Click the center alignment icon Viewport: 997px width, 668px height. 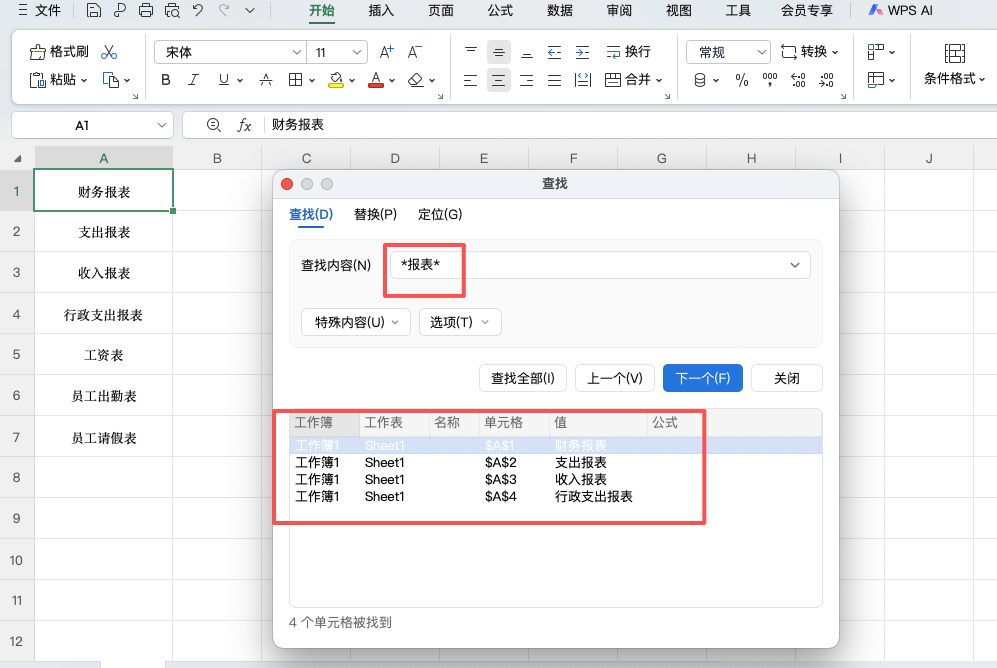pos(498,80)
